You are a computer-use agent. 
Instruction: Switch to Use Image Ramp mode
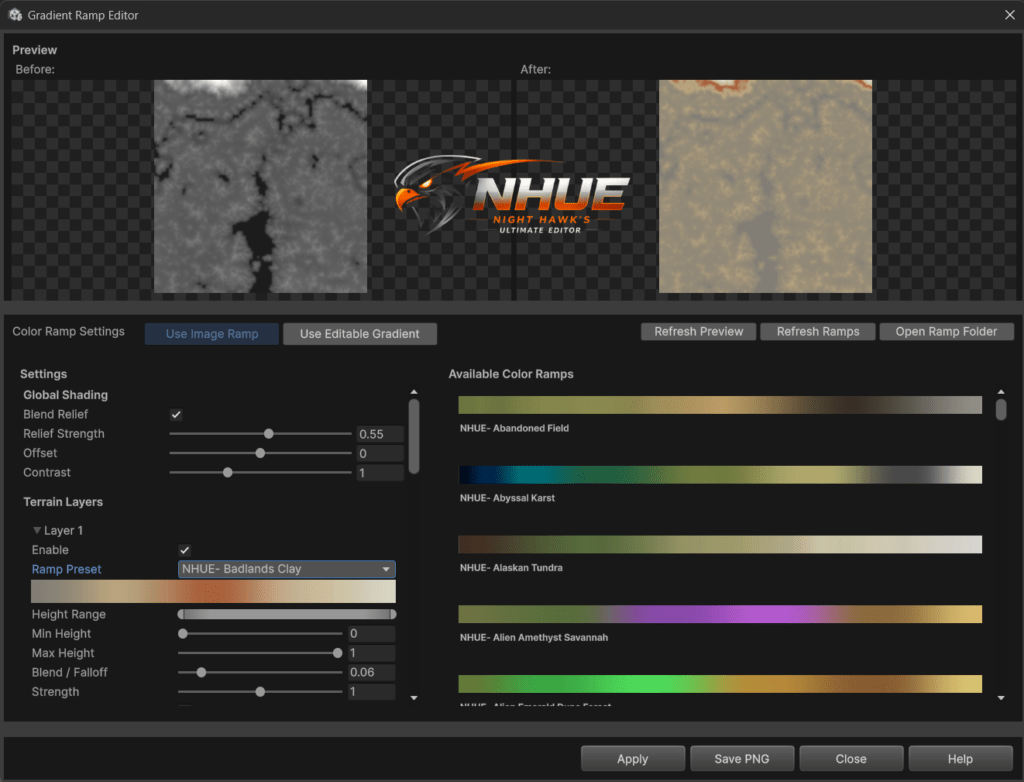[x=212, y=334]
